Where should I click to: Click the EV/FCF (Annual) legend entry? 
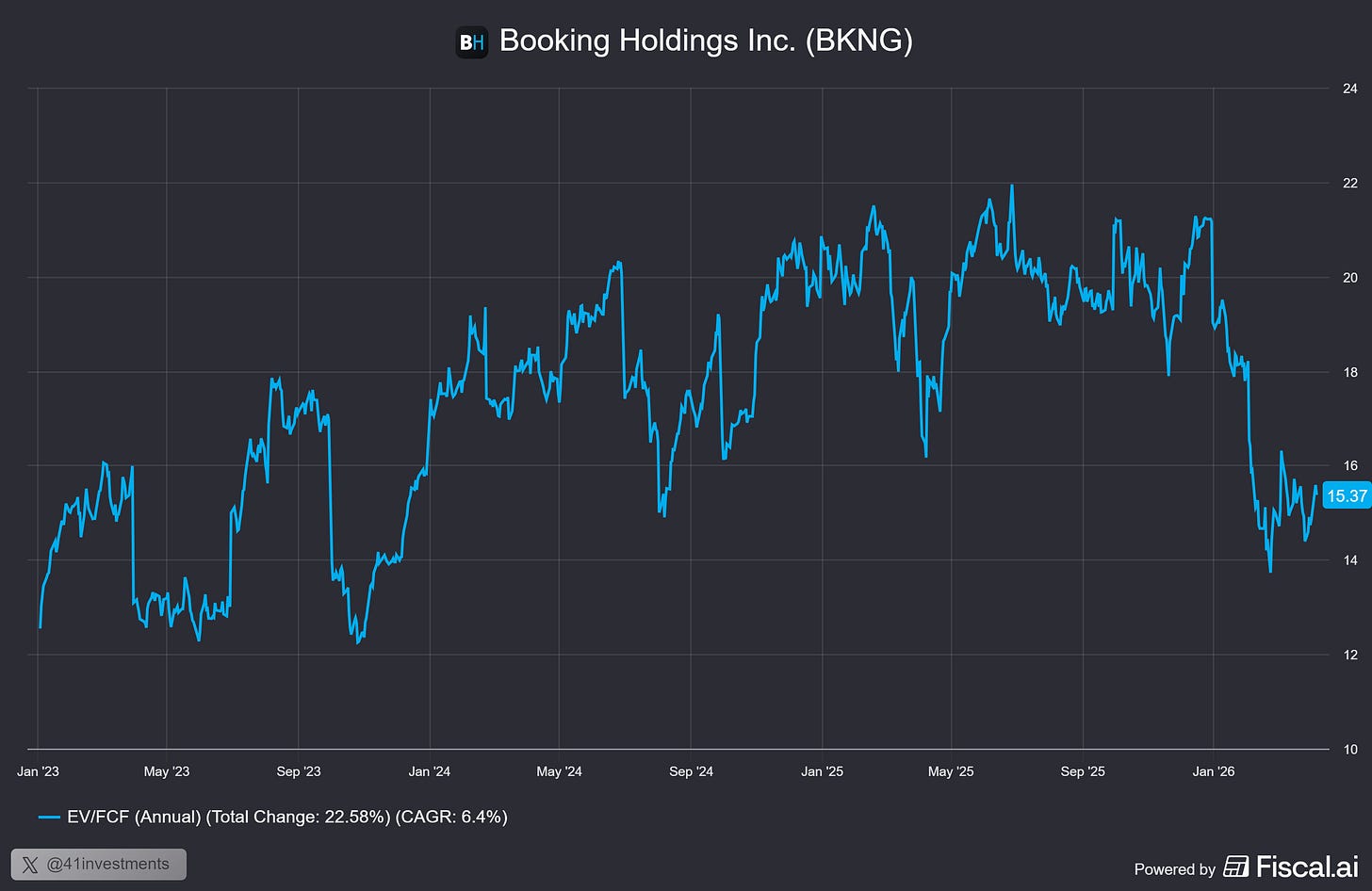[272, 817]
